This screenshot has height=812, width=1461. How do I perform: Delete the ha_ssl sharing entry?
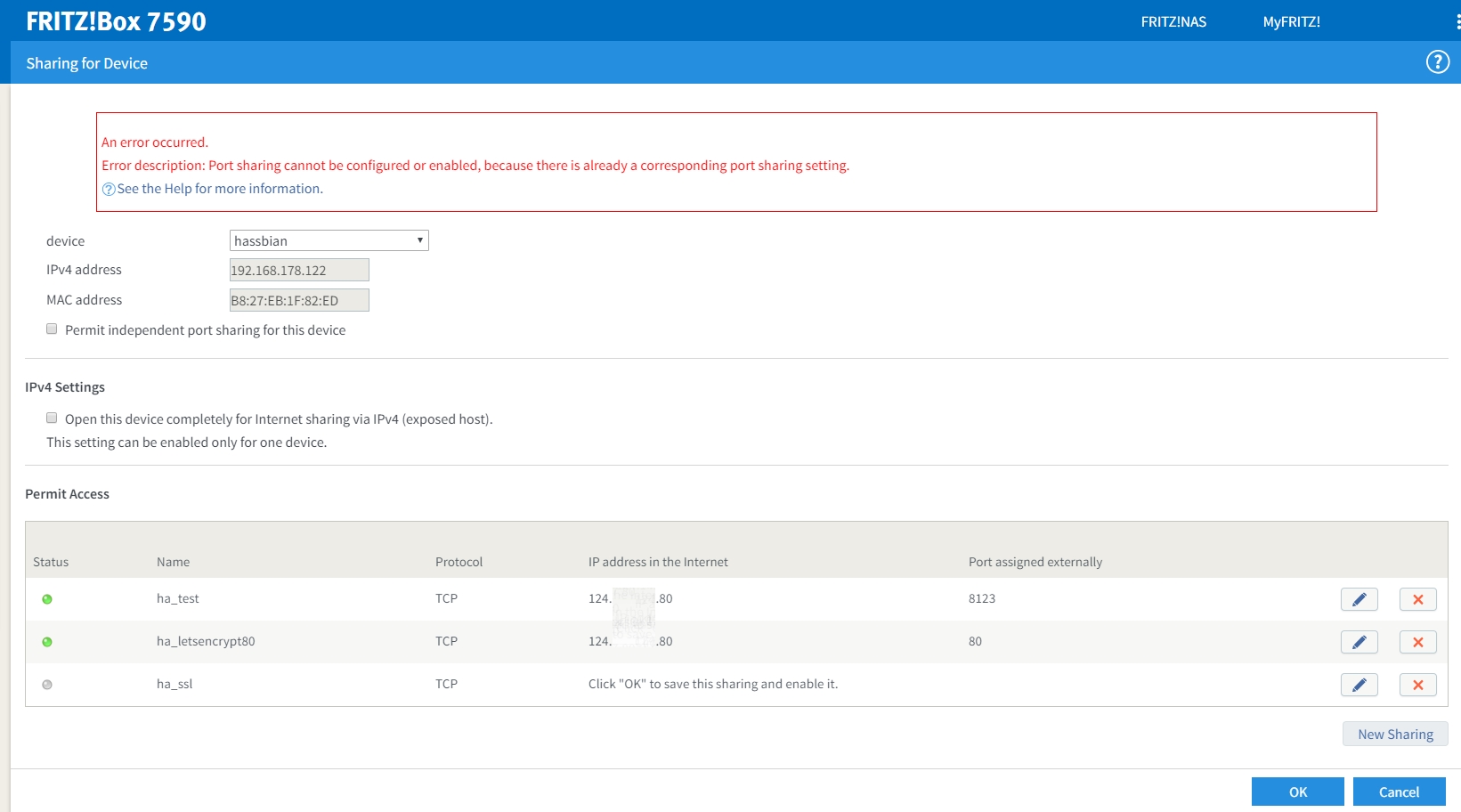pos(1417,684)
